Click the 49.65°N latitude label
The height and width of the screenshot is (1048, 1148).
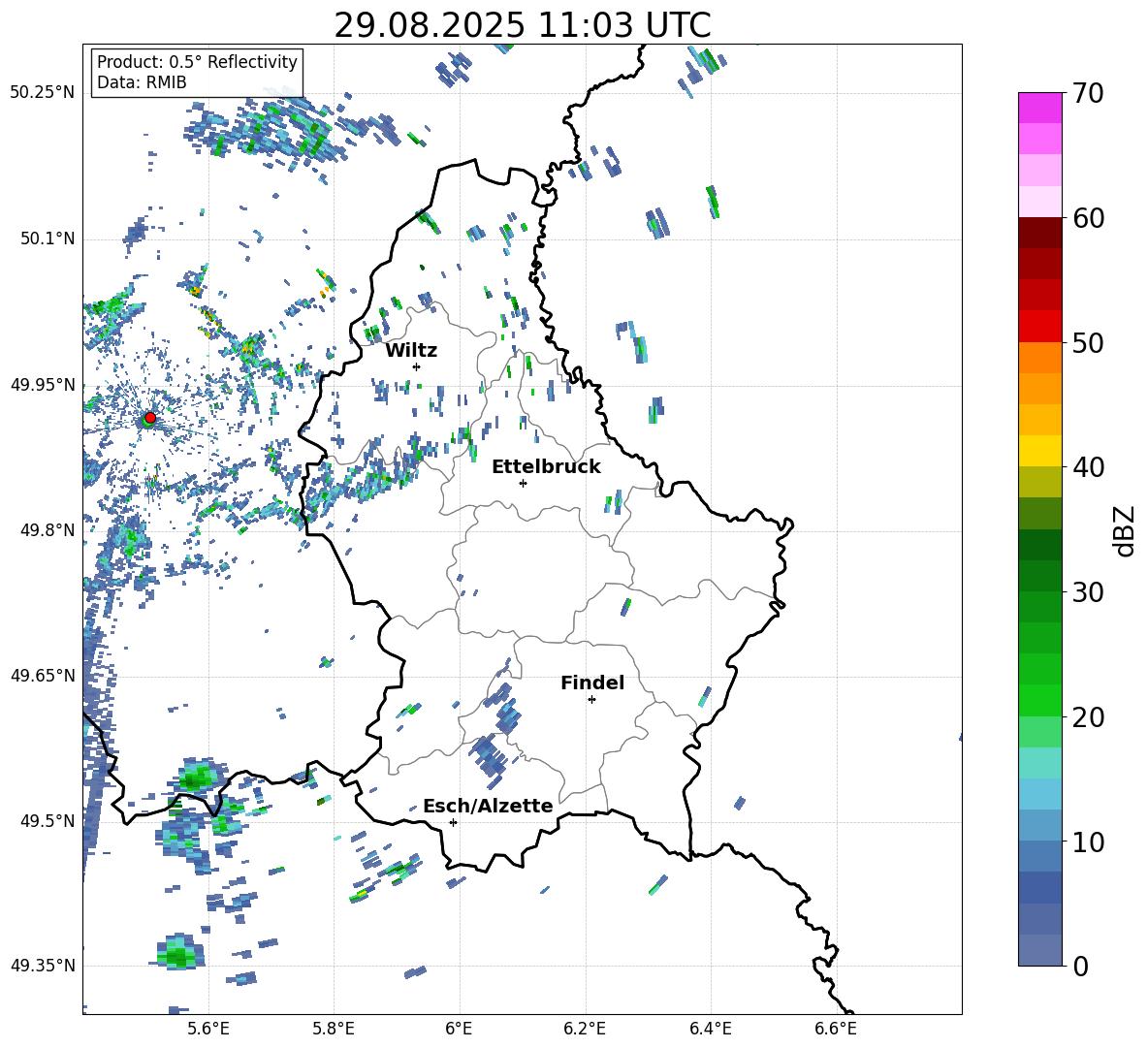tap(43, 676)
